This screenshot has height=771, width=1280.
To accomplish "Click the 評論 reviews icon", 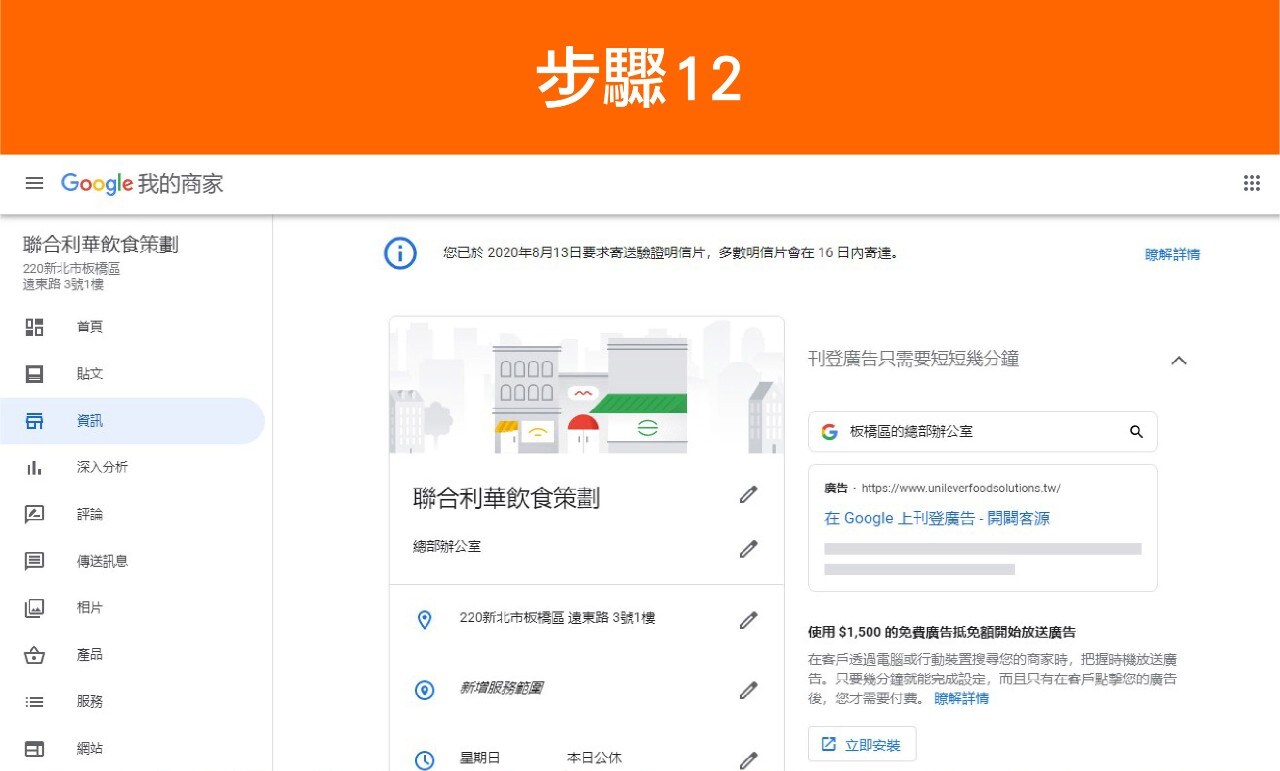I will pos(34,514).
